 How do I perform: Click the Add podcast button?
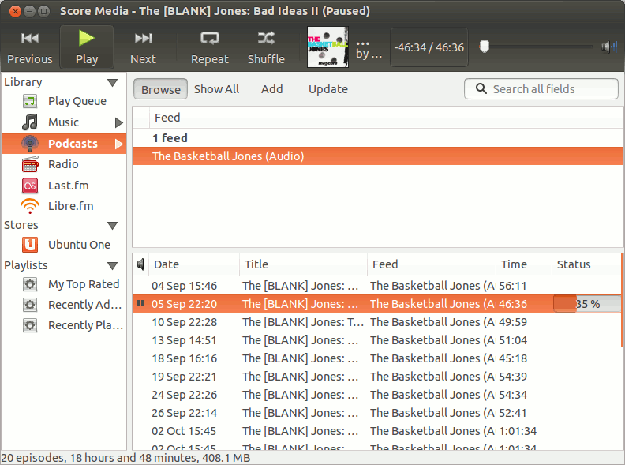272,89
